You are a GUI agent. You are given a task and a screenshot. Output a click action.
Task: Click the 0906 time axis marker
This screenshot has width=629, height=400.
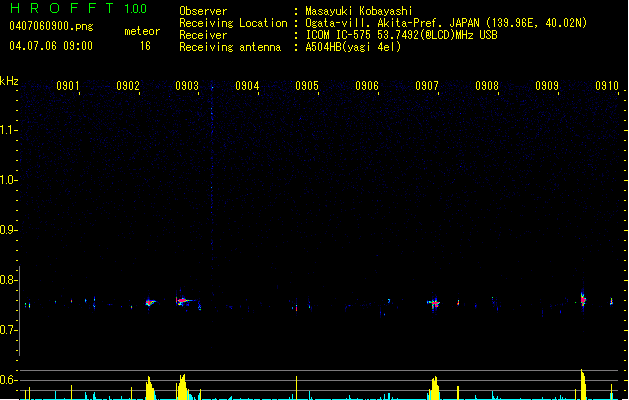(367, 86)
